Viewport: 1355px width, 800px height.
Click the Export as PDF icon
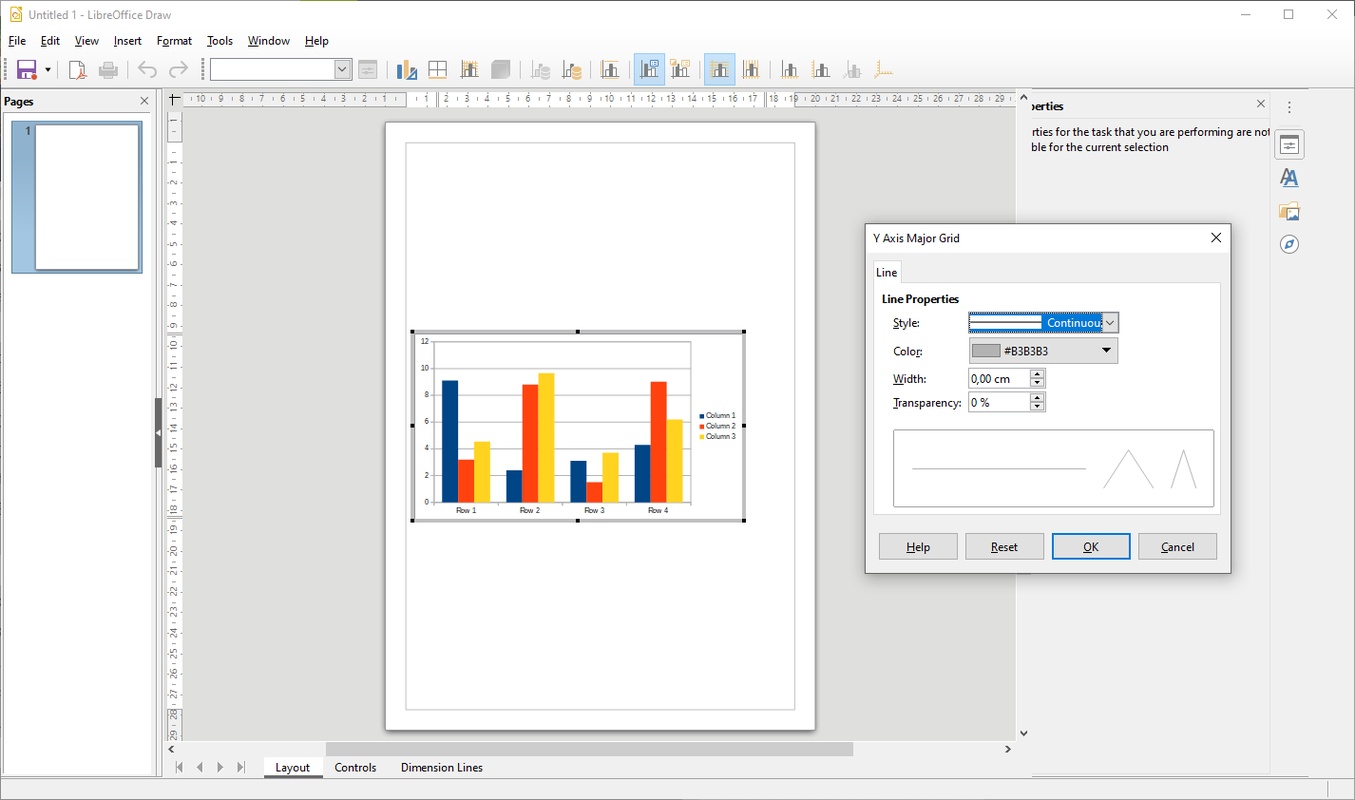point(77,69)
